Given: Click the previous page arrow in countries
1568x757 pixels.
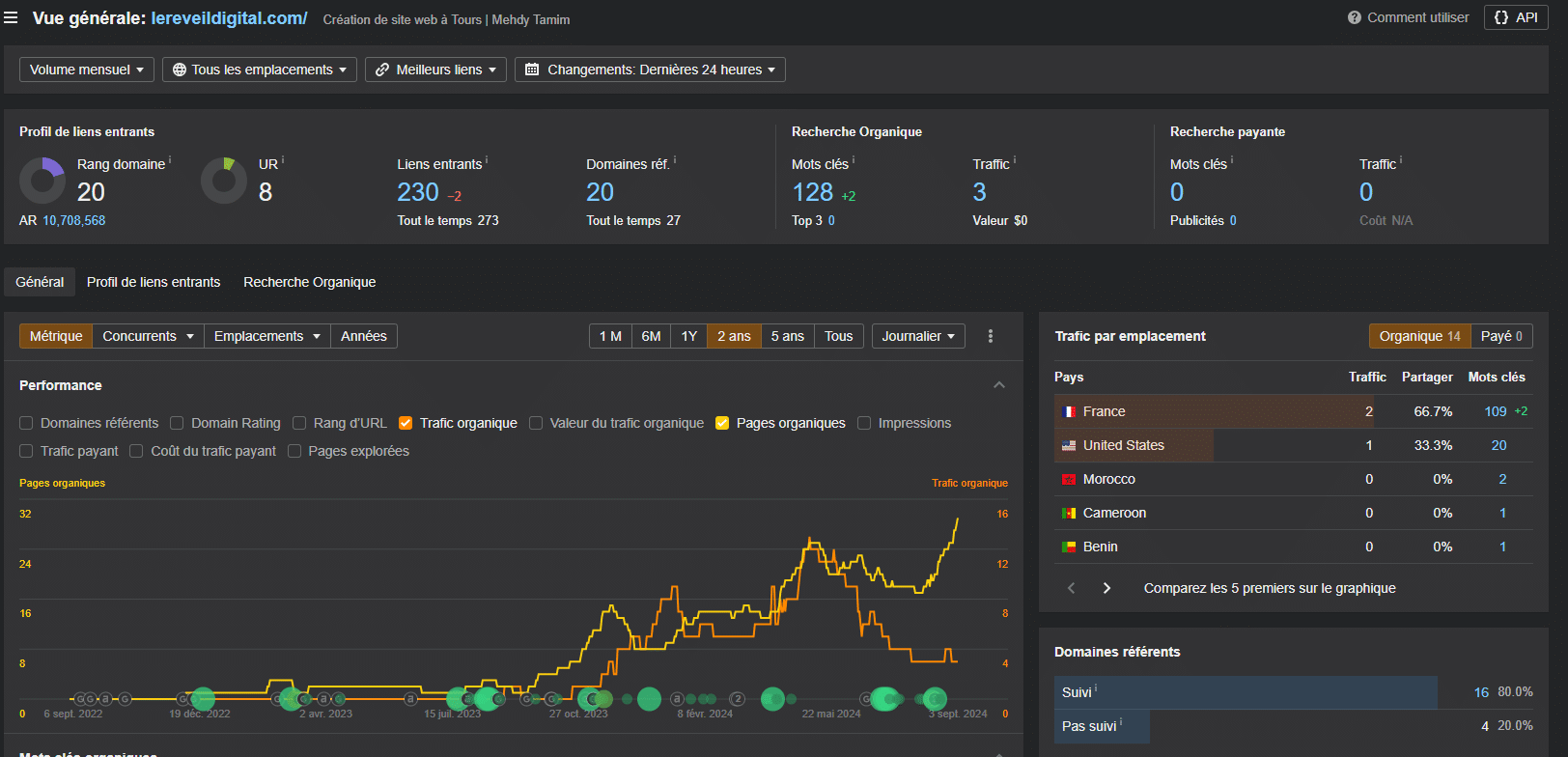Looking at the screenshot, I should (1071, 588).
